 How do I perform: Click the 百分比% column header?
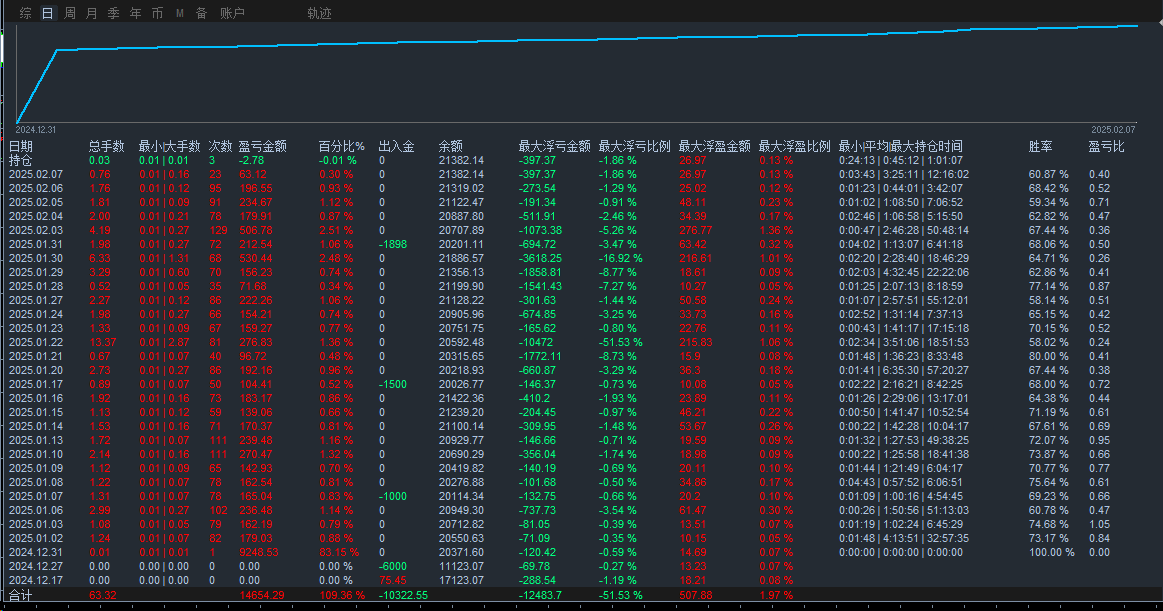[x=341, y=146]
